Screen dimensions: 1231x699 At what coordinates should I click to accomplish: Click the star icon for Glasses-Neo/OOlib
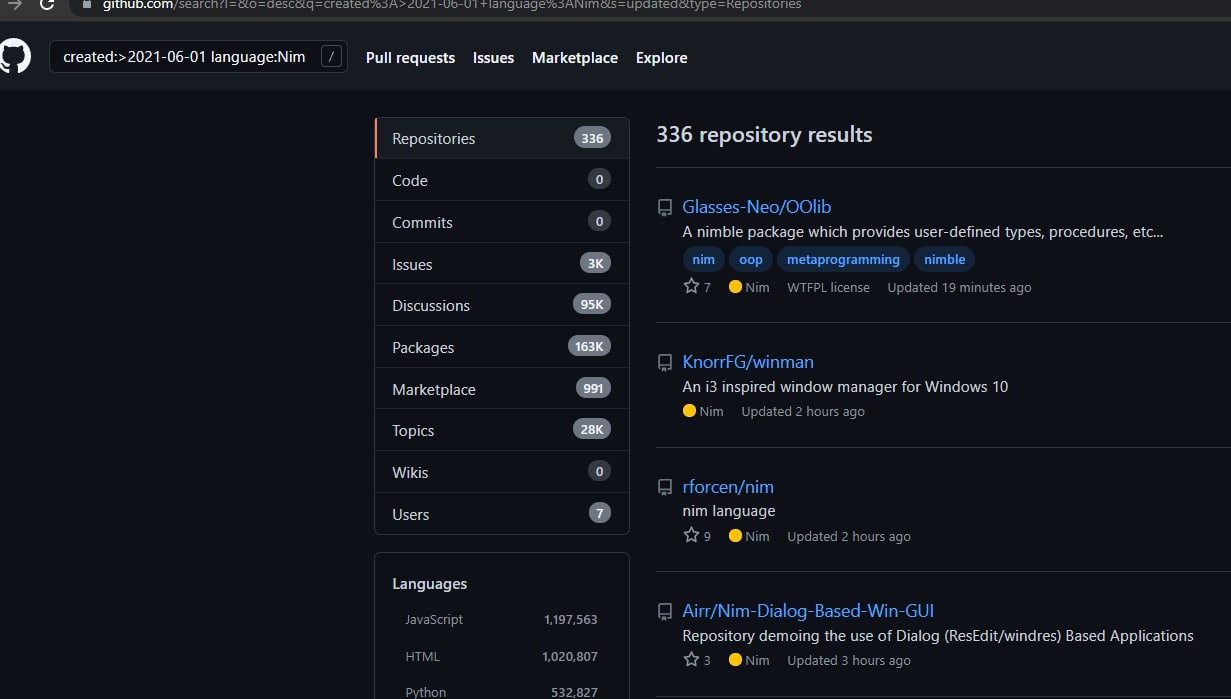pyautogui.click(x=691, y=286)
